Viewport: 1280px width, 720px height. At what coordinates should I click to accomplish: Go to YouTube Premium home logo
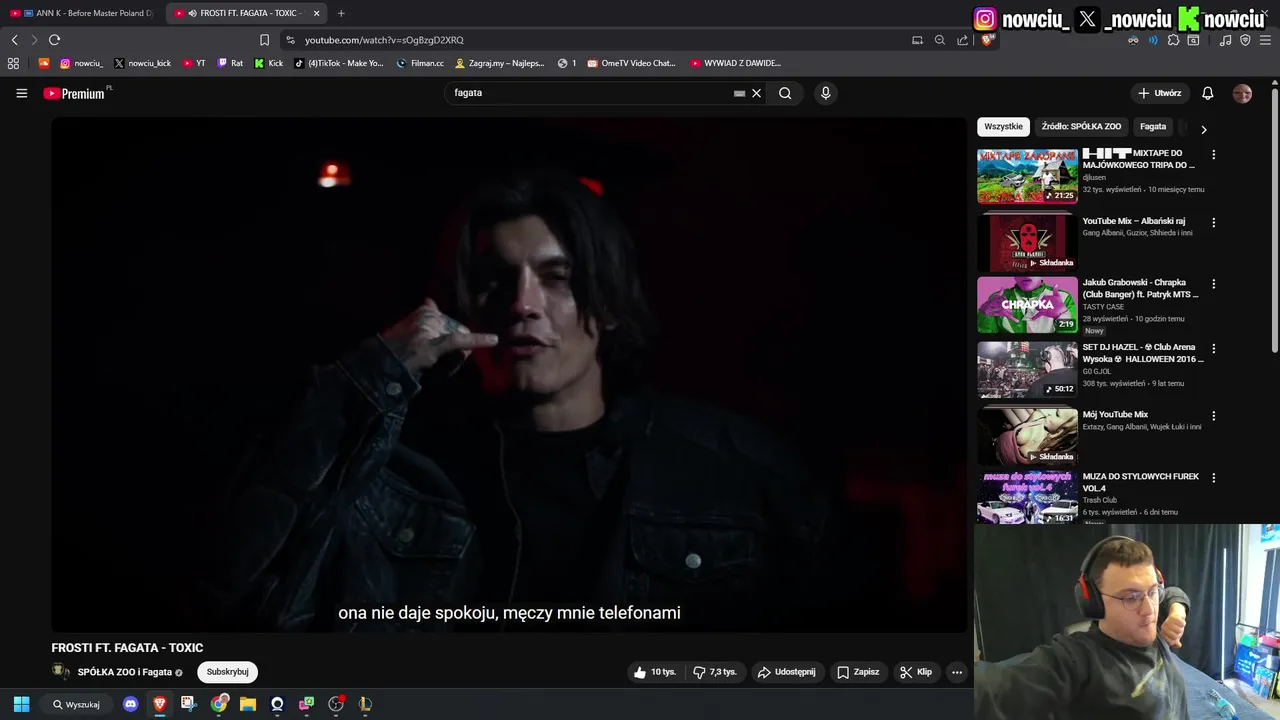[x=74, y=93]
